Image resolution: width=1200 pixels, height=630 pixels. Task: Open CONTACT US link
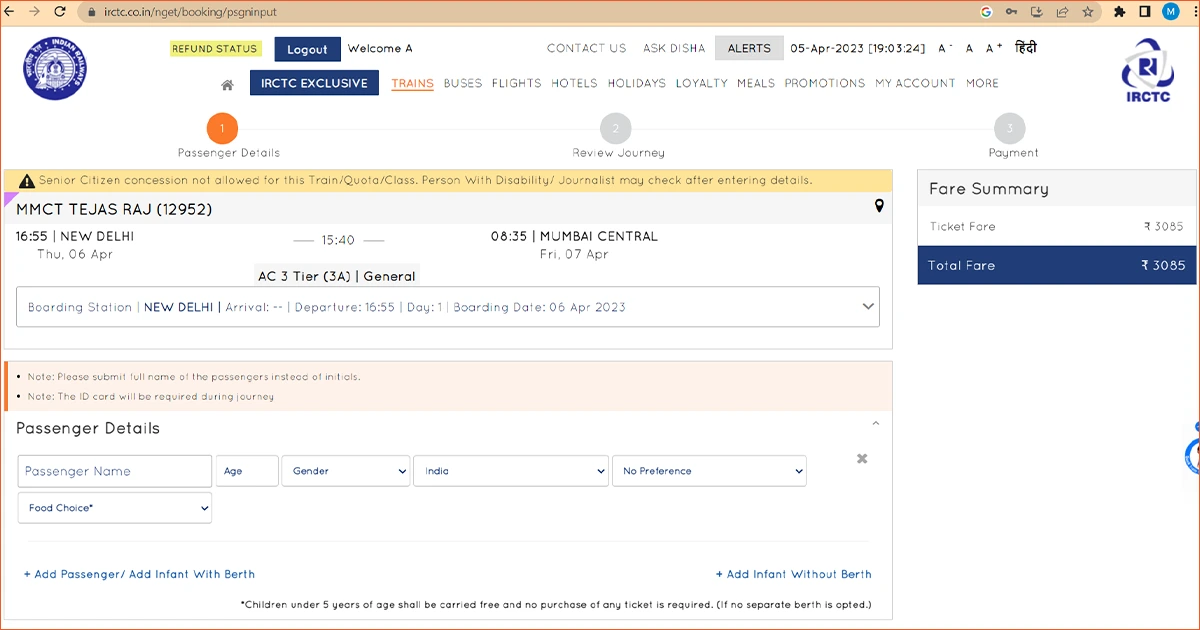[586, 48]
